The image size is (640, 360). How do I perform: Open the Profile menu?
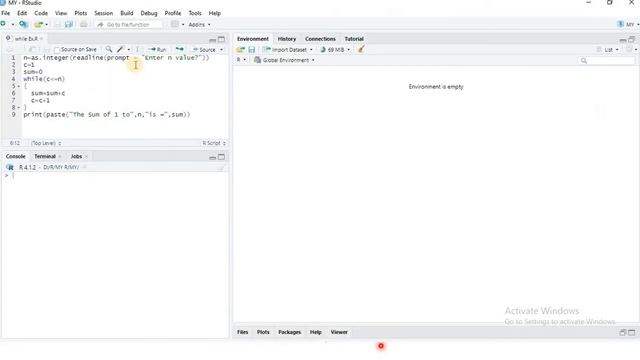click(x=173, y=13)
